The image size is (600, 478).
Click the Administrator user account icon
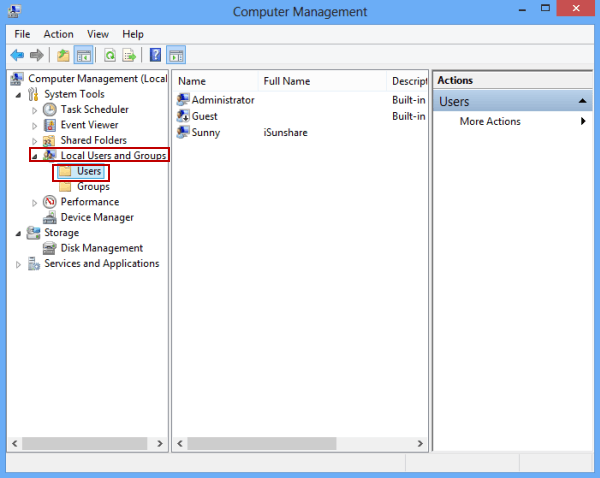(x=183, y=100)
